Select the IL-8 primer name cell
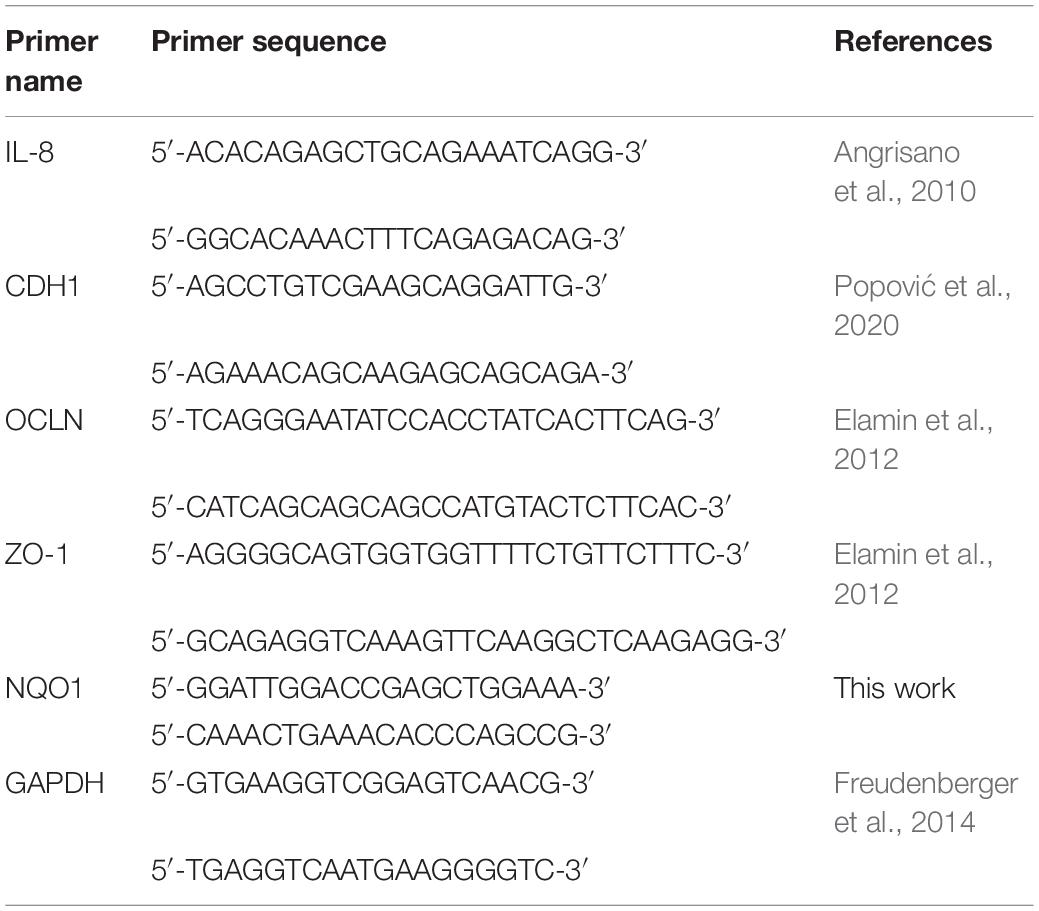This screenshot has width=1039, height=911. (29, 152)
